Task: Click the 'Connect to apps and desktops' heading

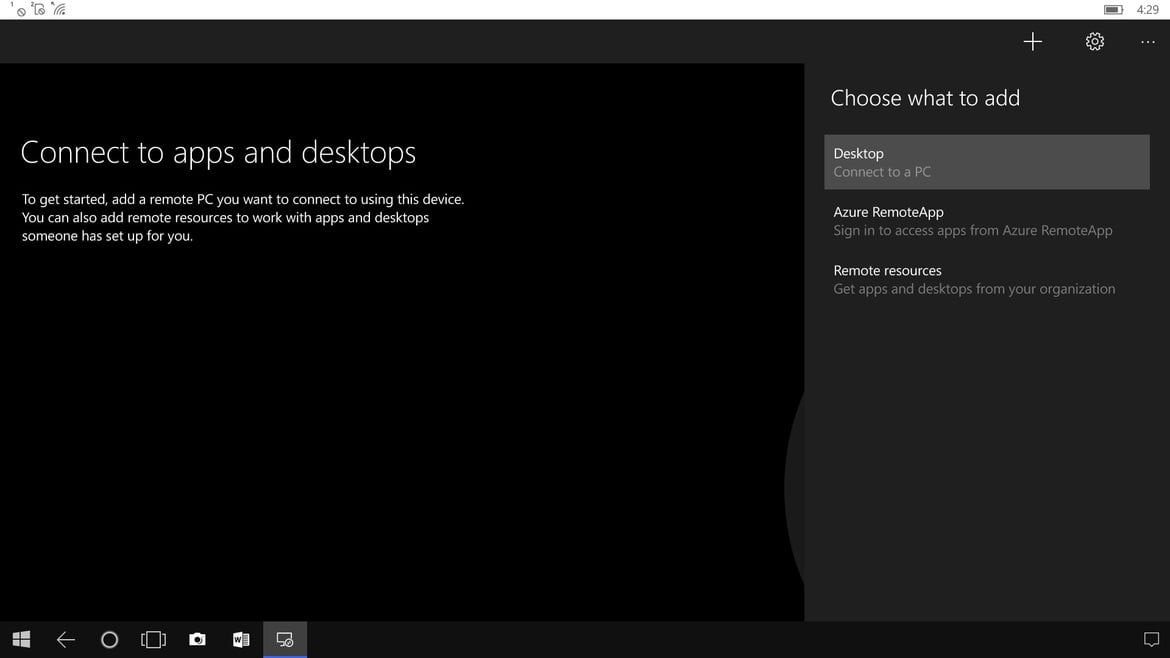Action: [218, 152]
